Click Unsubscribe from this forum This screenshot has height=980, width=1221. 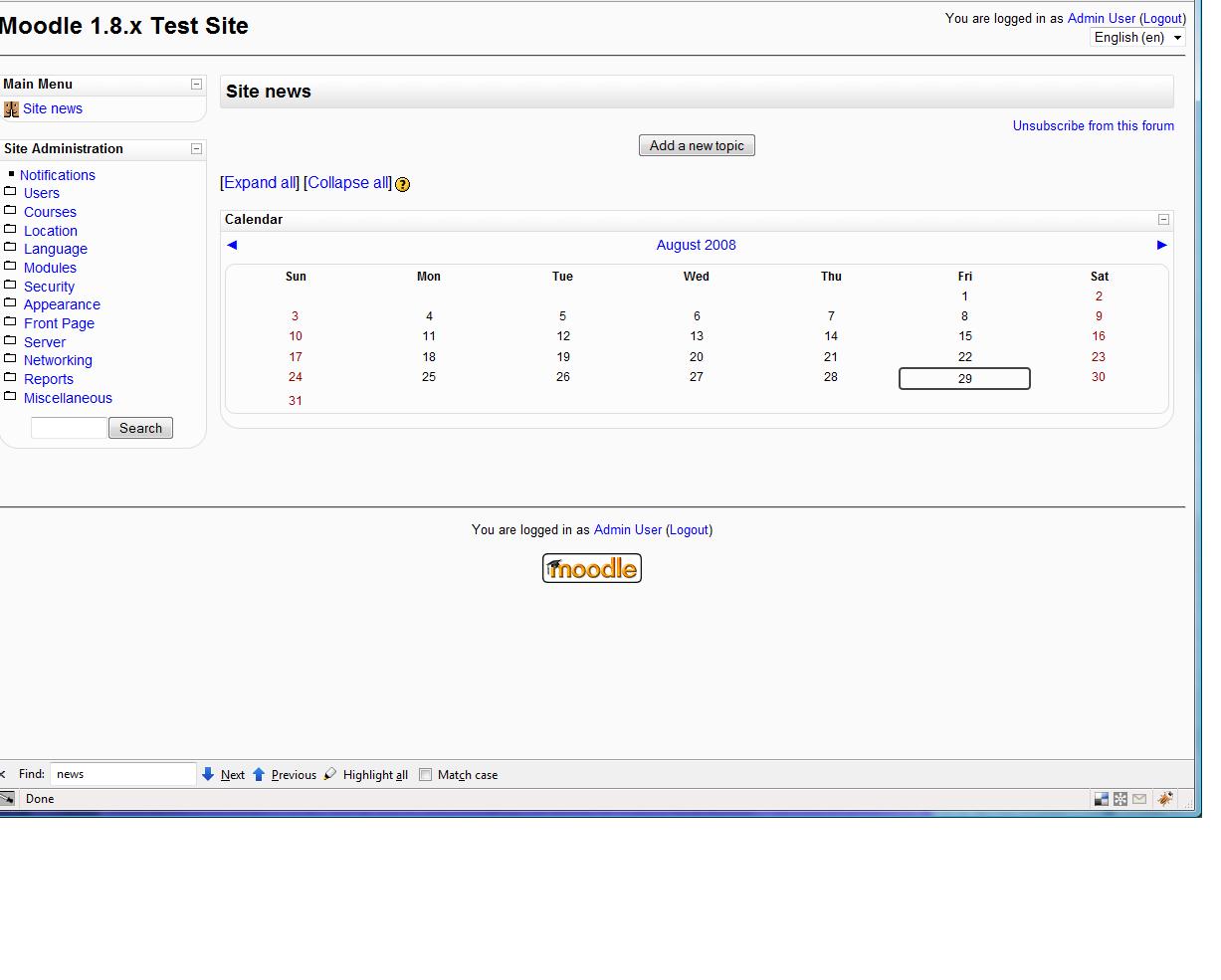pos(1094,125)
